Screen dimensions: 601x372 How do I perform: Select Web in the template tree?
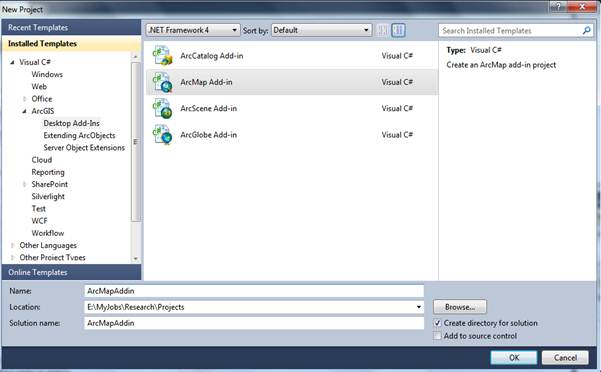pyautogui.click(x=39, y=87)
